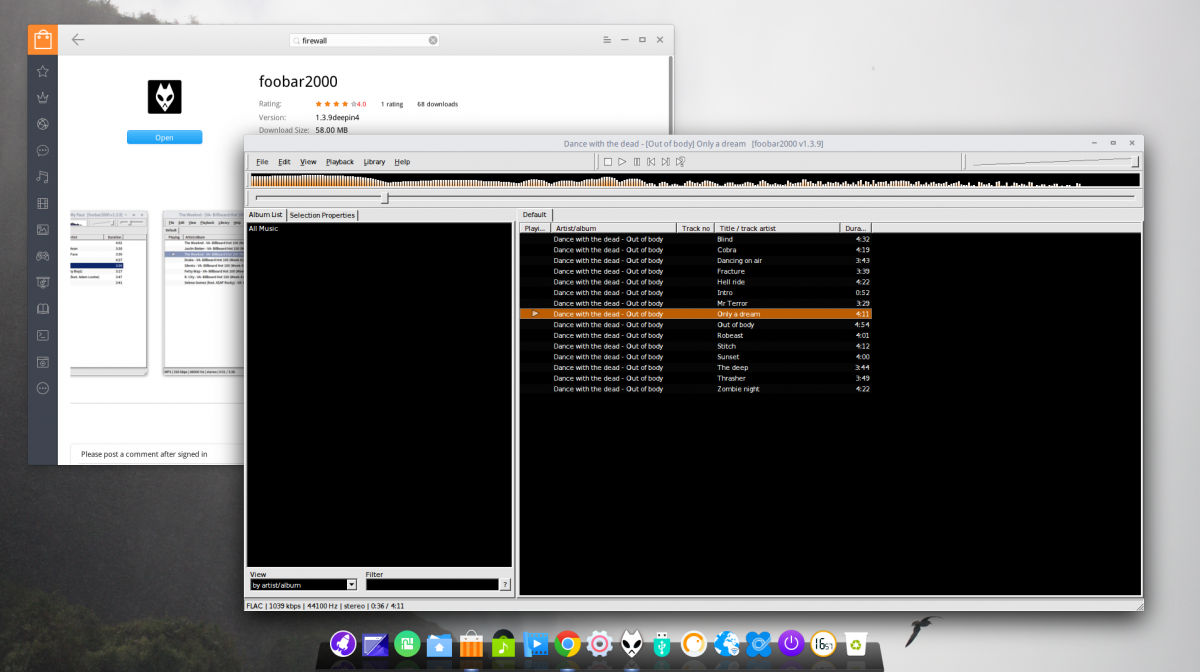The height and width of the screenshot is (672, 1200).
Task: Click the playback seek bar handle
Action: [385, 198]
